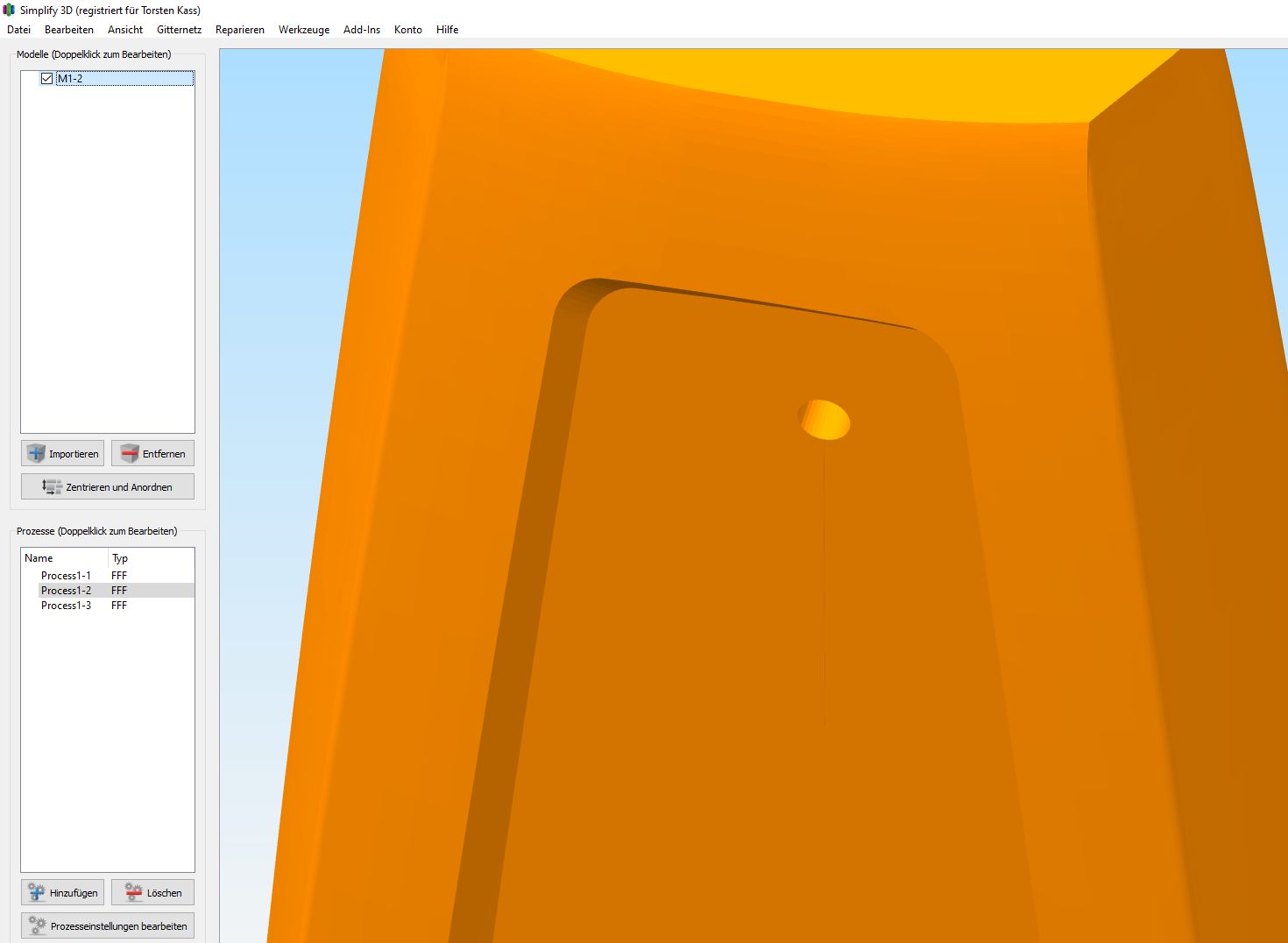Click the round hole in the 3D model

pyautogui.click(x=824, y=420)
